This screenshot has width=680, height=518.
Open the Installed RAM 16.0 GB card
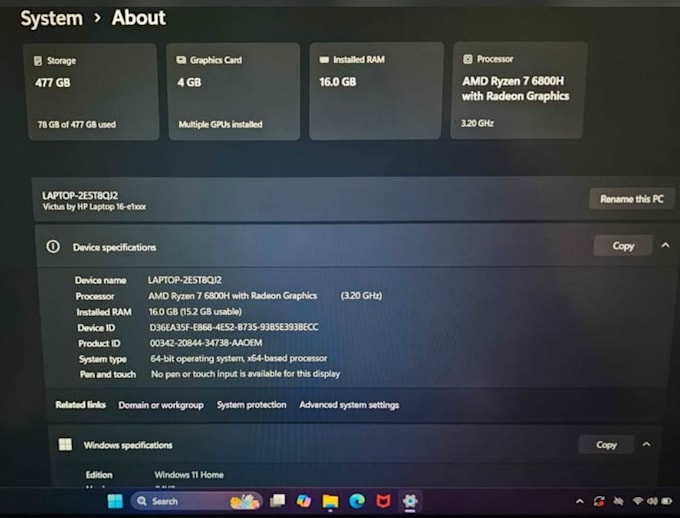point(376,91)
